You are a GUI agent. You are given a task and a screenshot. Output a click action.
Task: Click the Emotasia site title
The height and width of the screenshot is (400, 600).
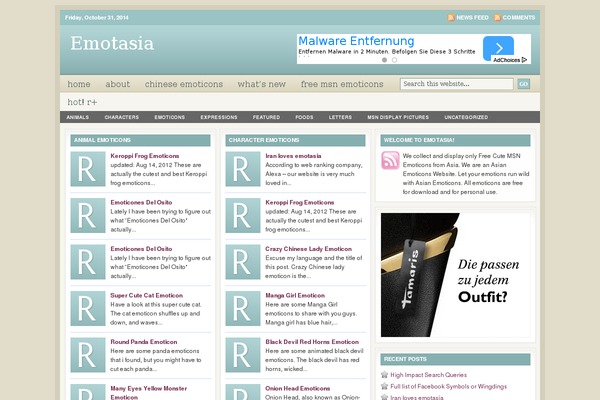(112, 43)
